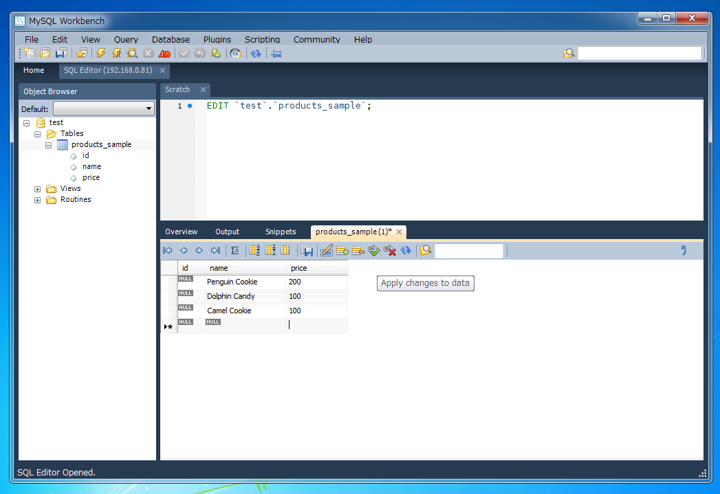Export recordset with the grid save icon
Image resolution: width=720 pixels, height=494 pixels.
click(307, 250)
